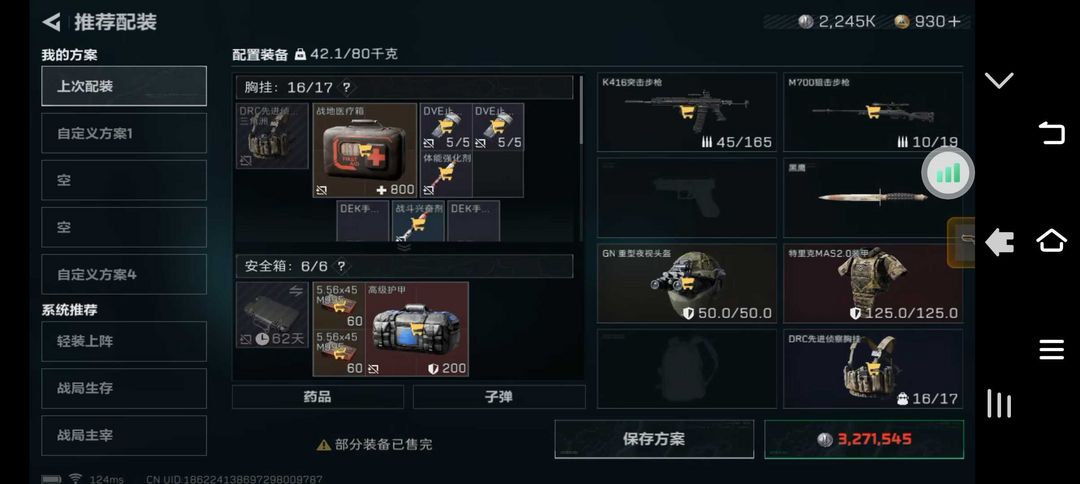
Task: Tap the back arrow next to 推荐配装
Action: coord(52,22)
